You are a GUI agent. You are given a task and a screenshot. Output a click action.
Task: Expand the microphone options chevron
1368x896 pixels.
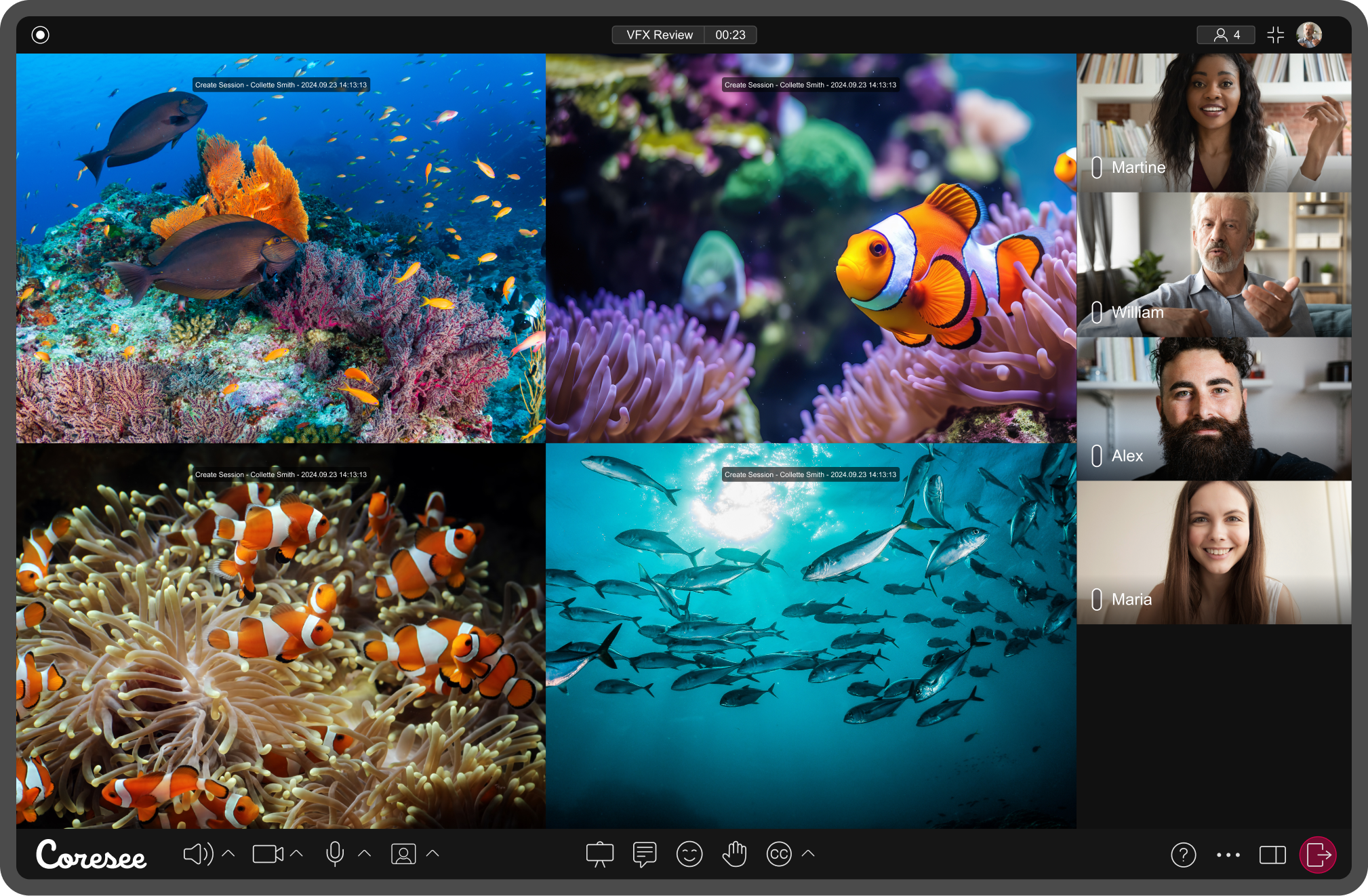tap(364, 854)
